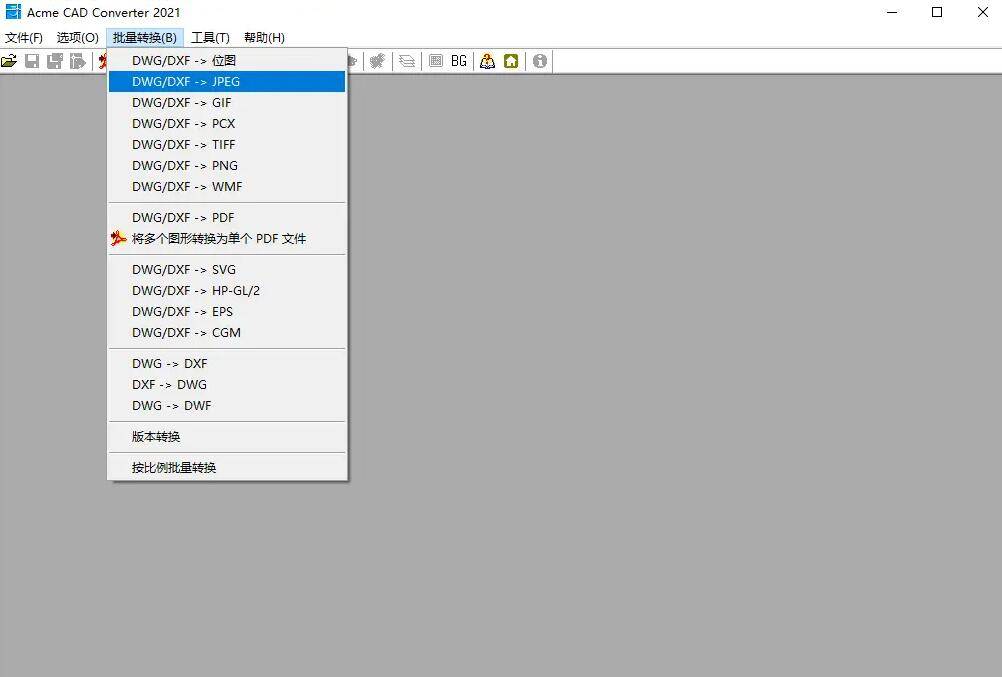Choose DWG/DXF -> PDF option
The width and height of the screenshot is (1002, 677).
(x=183, y=218)
